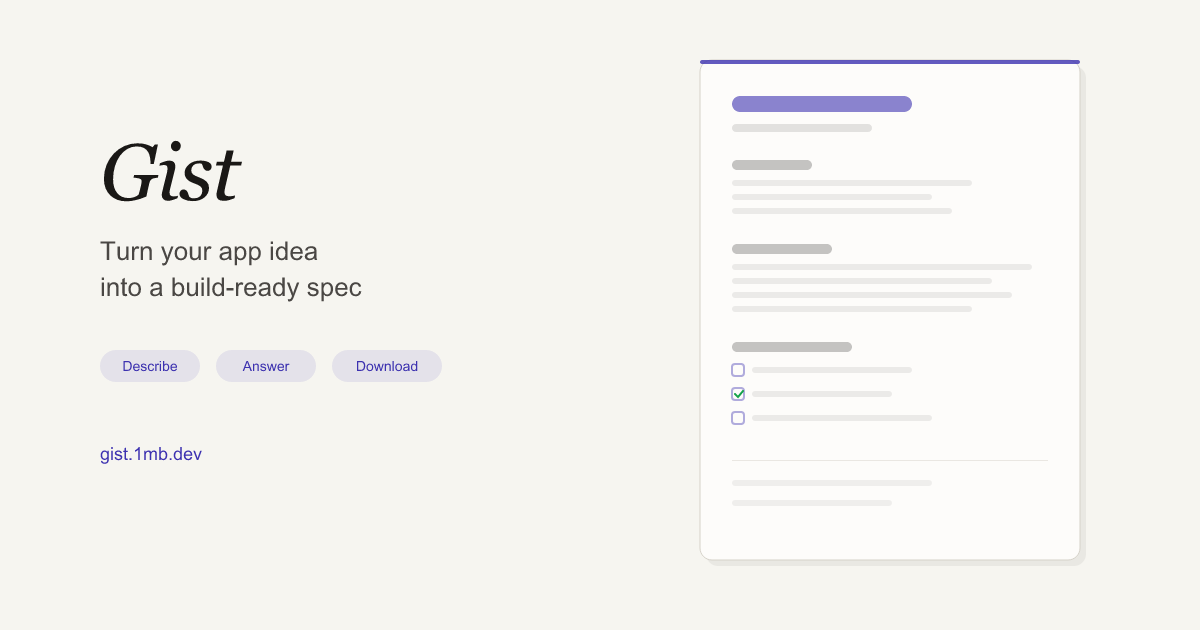Screen dimensions: 1200x630
Task: Click the Describe pill button
Action: pyautogui.click(x=150, y=366)
